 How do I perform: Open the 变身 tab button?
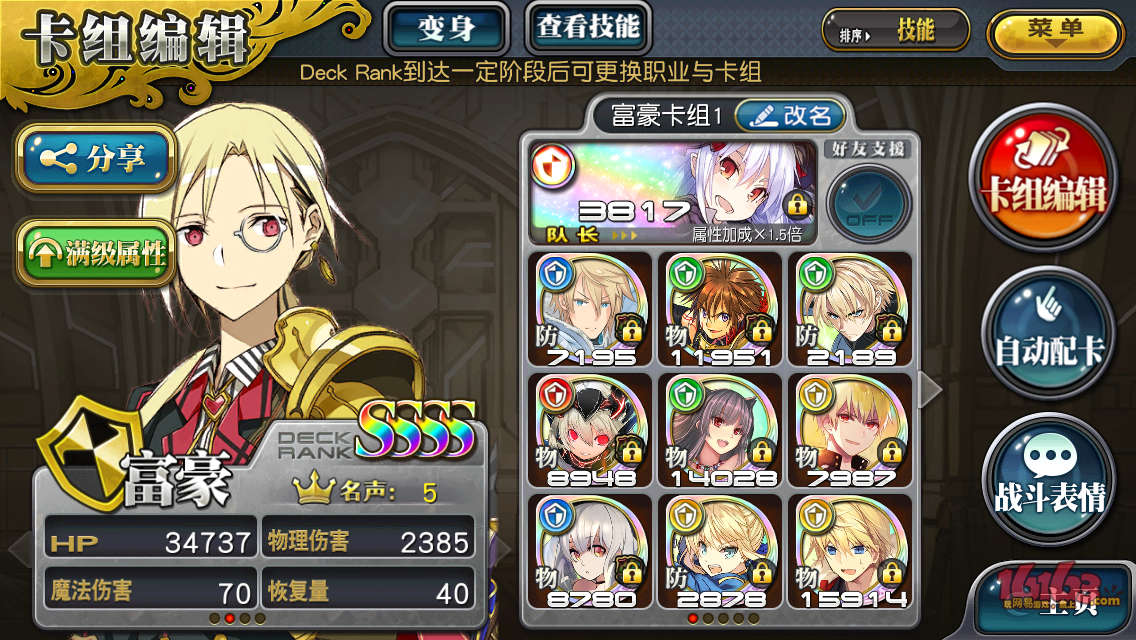[x=446, y=28]
